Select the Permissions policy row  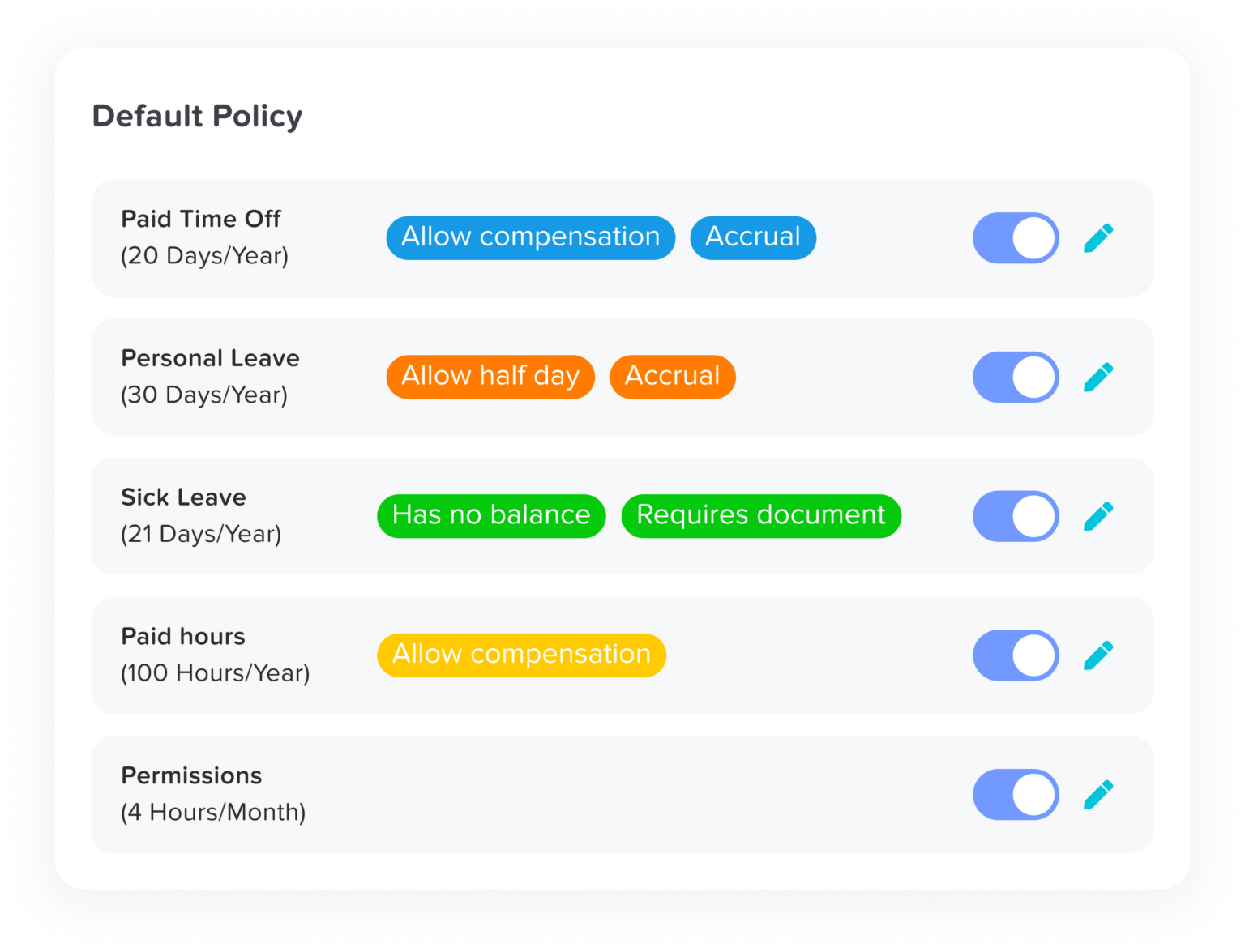click(x=622, y=794)
